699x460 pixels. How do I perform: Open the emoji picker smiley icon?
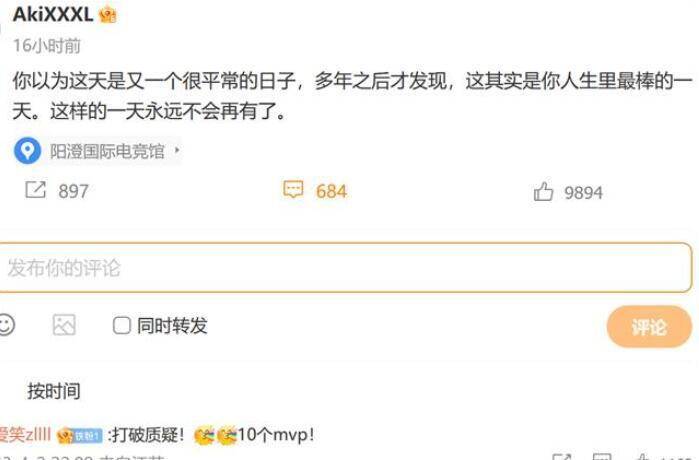pyautogui.click(x=6, y=324)
